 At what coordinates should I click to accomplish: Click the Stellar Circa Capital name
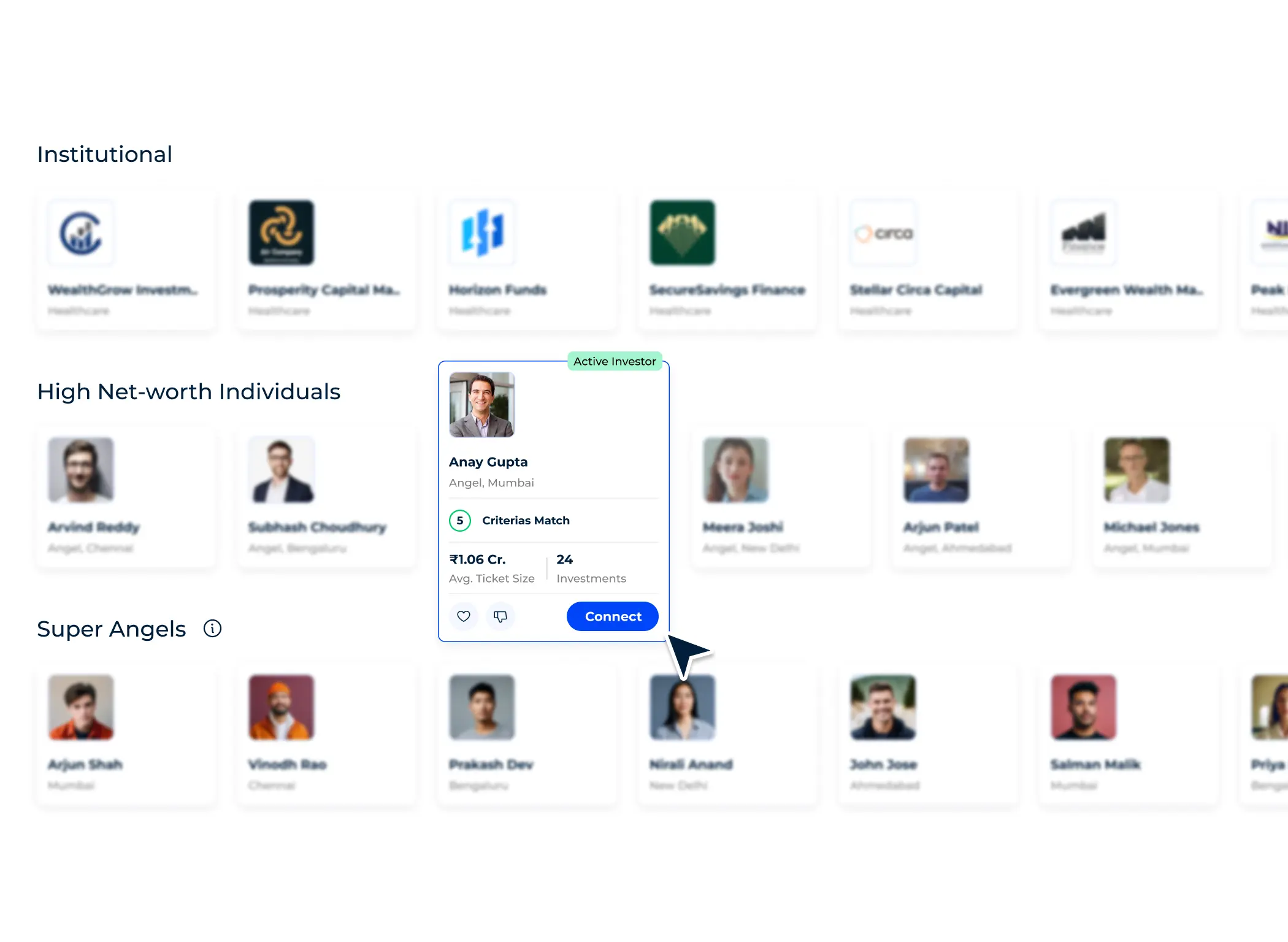916,289
